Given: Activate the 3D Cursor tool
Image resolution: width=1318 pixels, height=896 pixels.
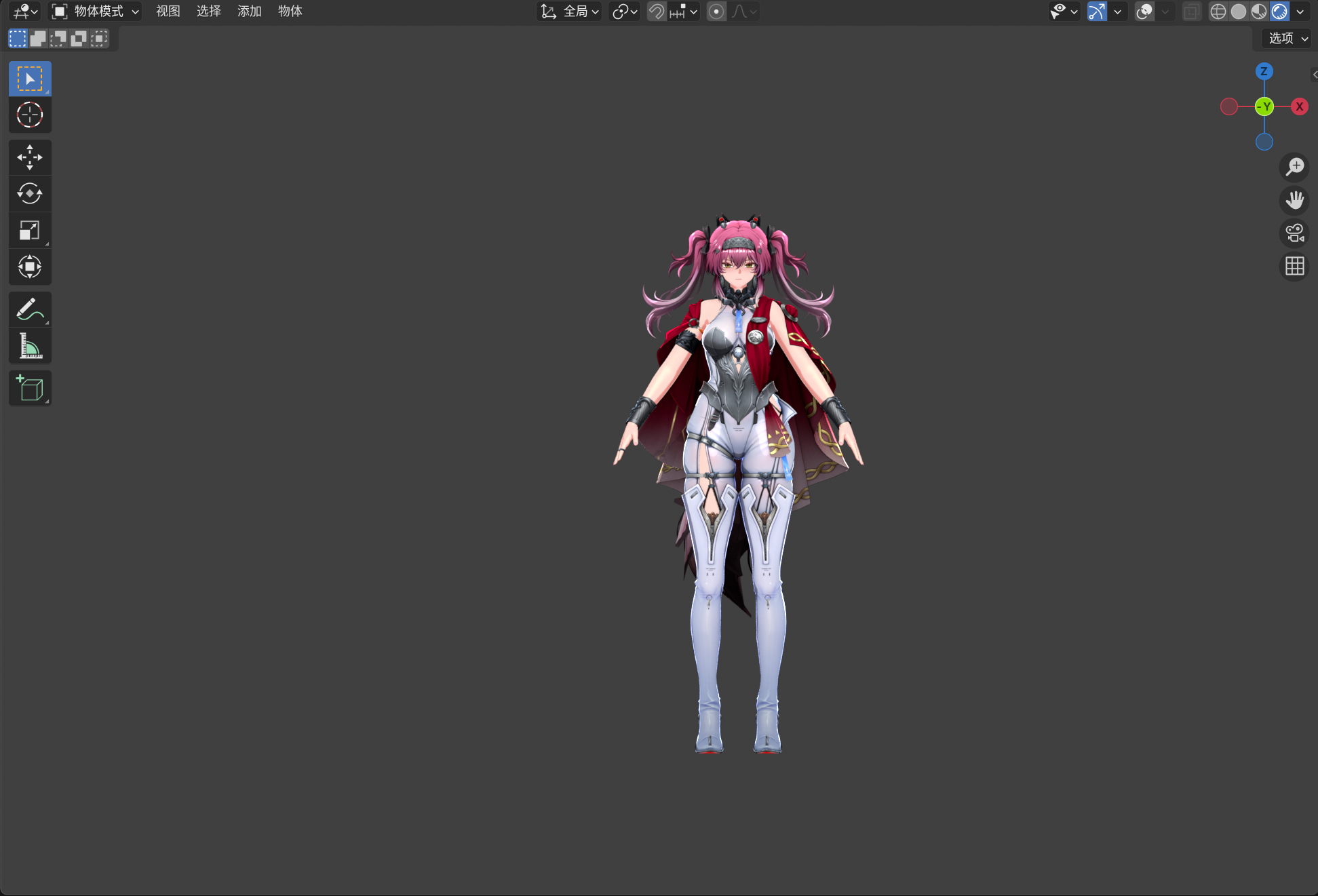Looking at the screenshot, I should click(30, 115).
